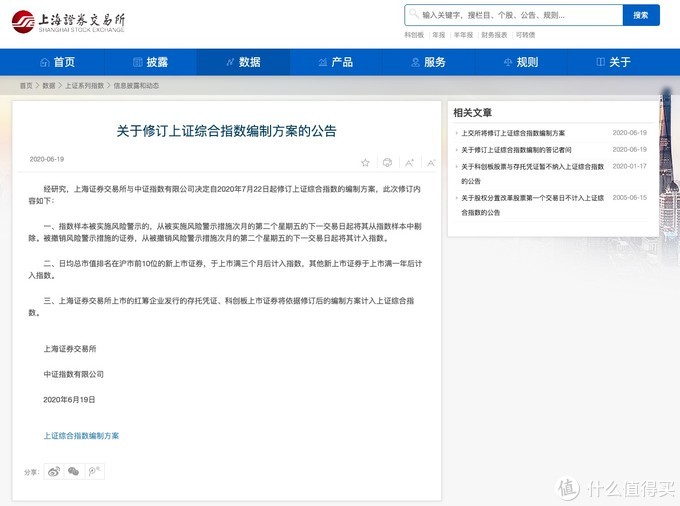The image size is (680, 506).
Task: Open related article about 科创板股票与存托凭证
Action: click(533, 173)
